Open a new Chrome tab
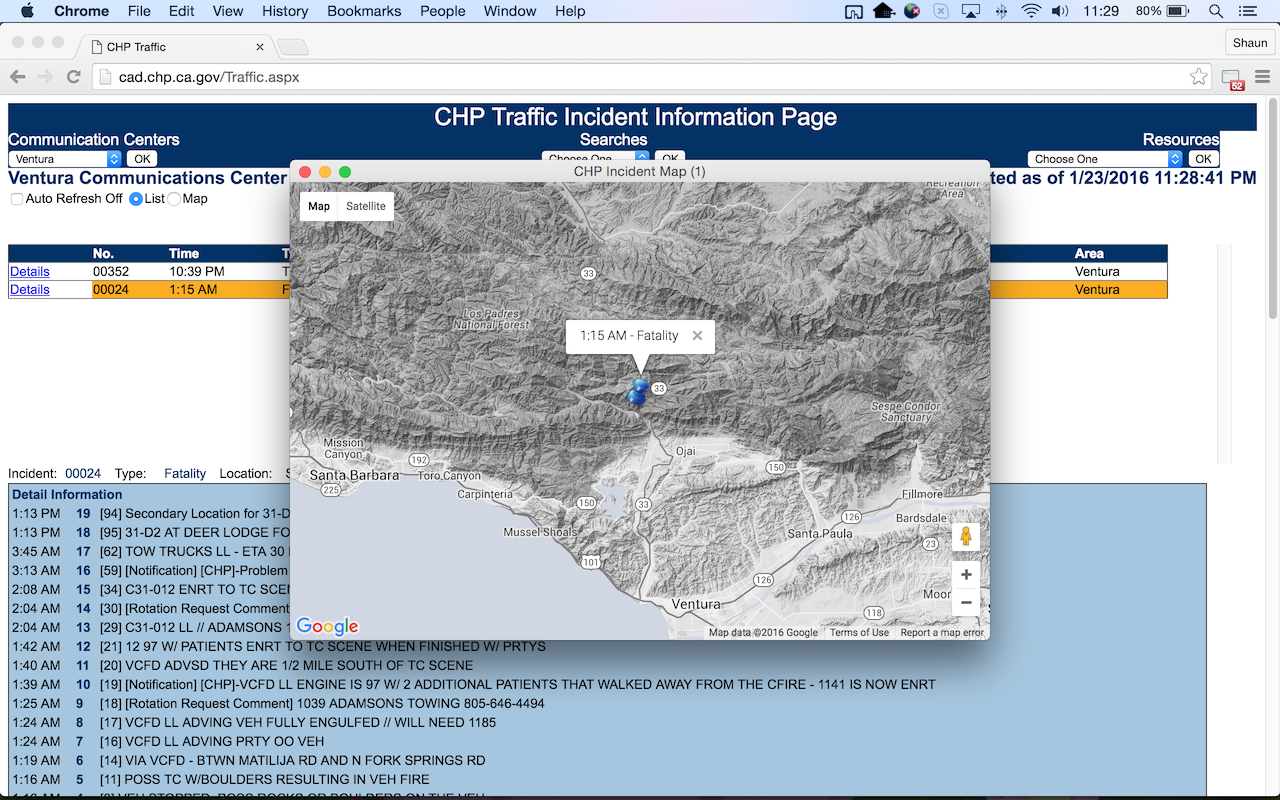The width and height of the screenshot is (1280, 800). 292,47
